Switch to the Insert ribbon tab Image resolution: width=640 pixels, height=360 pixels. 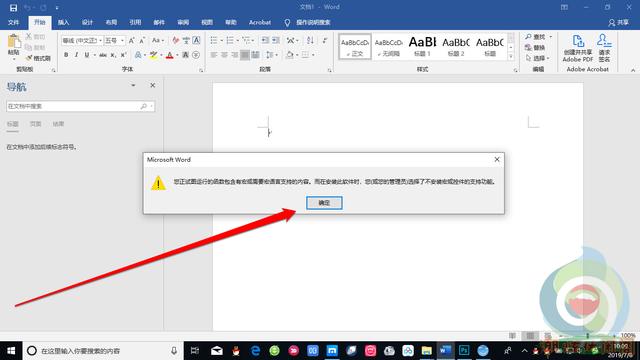coord(63,22)
